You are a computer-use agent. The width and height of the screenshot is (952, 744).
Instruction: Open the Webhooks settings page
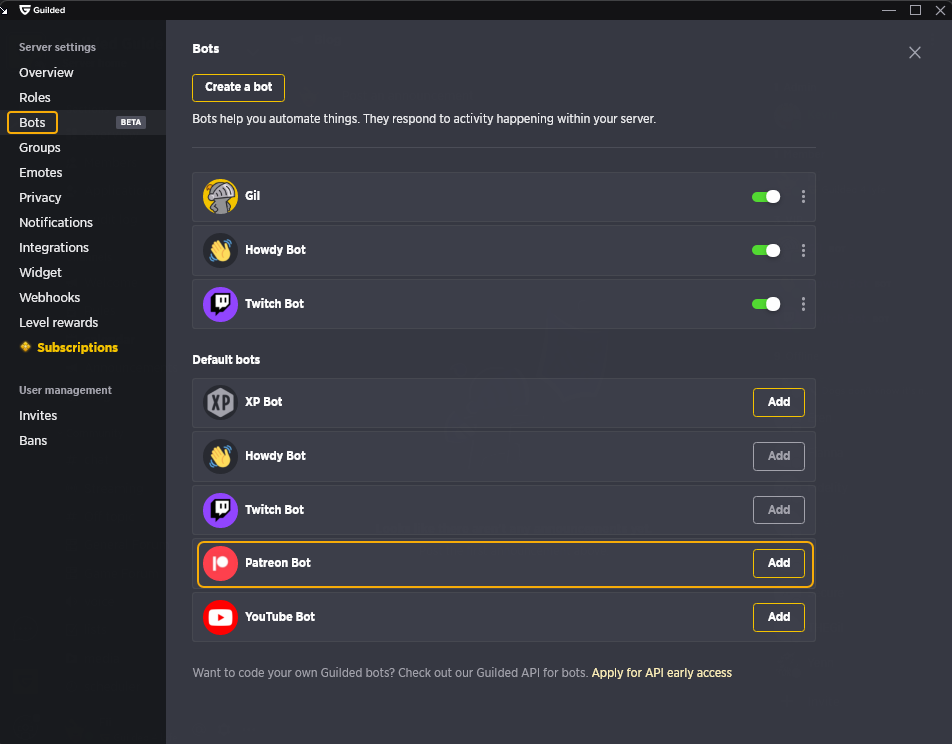[x=49, y=298]
